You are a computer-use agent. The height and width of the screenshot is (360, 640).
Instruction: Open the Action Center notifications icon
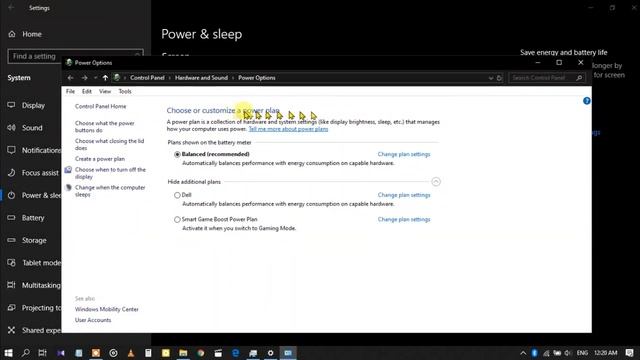tap(629, 353)
